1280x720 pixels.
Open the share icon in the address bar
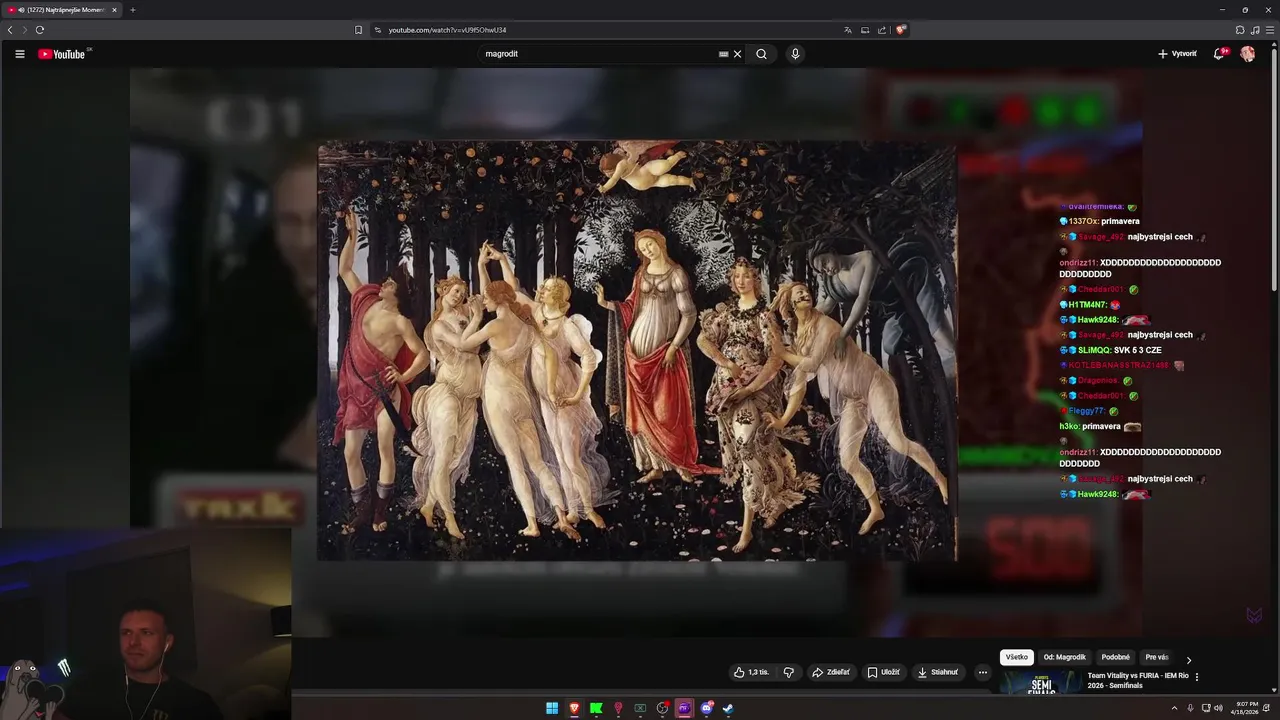pos(882,30)
